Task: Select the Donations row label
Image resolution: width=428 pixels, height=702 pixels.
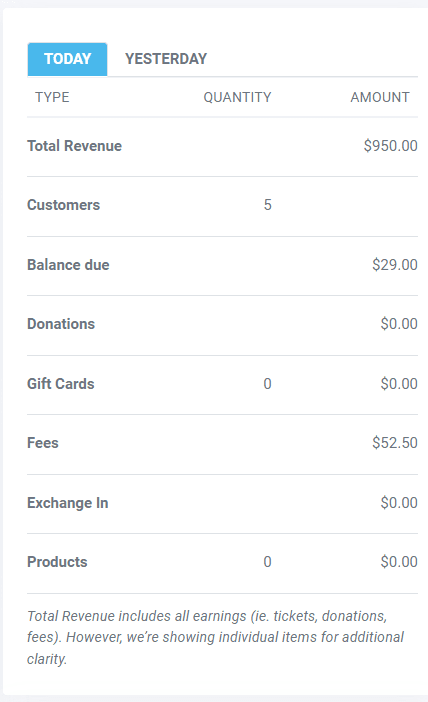Action: tap(61, 324)
